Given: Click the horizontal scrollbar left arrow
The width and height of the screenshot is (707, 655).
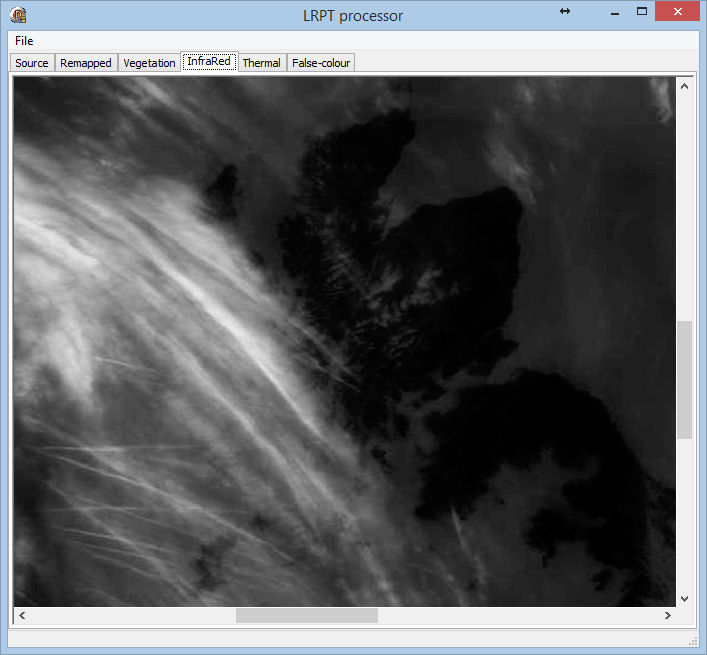Looking at the screenshot, I should coord(22,615).
